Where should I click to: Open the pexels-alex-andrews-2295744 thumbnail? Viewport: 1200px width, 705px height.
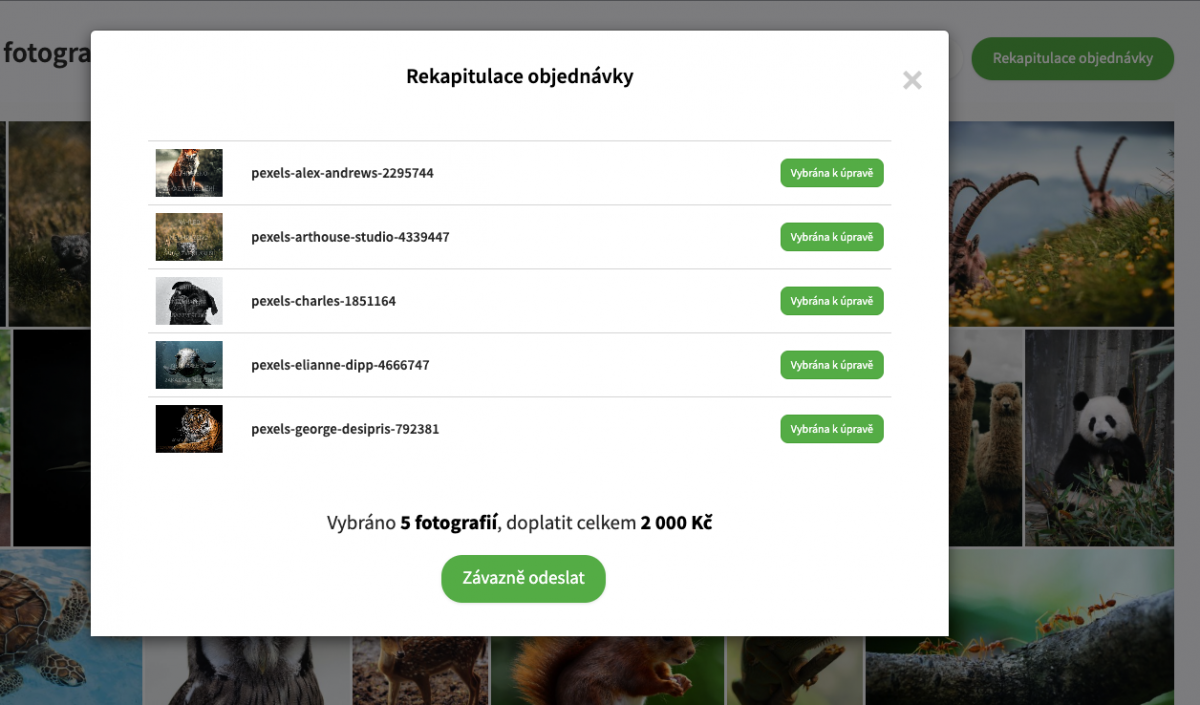tap(189, 173)
